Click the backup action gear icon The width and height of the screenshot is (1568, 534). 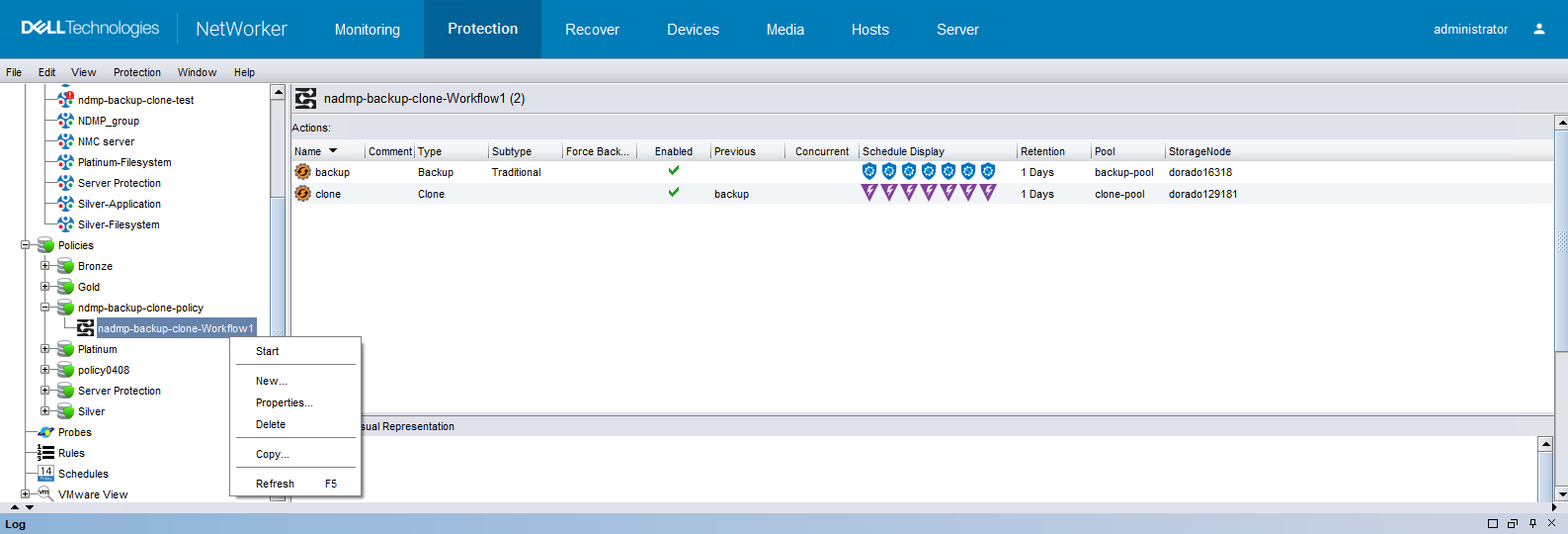pos(302,171)
